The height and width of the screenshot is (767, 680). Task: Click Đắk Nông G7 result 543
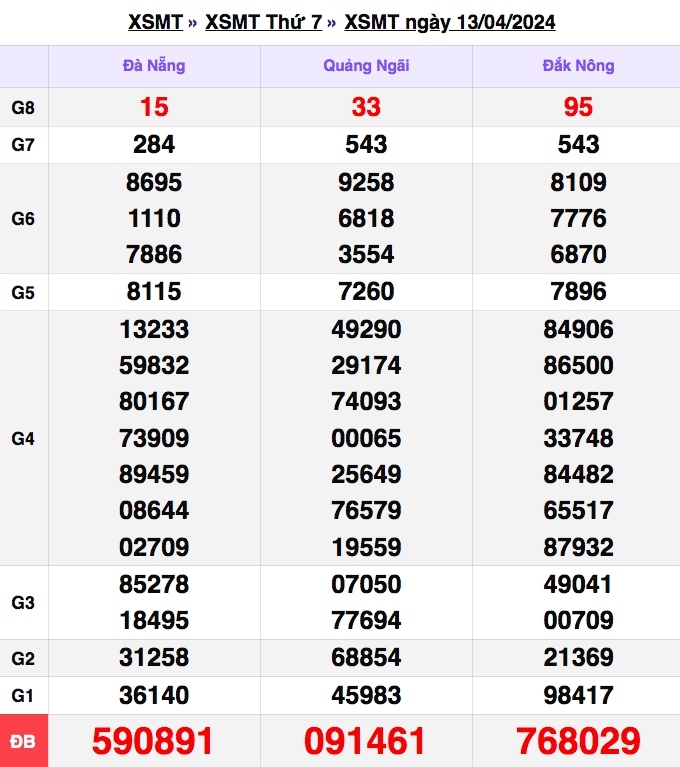[578, 145]
